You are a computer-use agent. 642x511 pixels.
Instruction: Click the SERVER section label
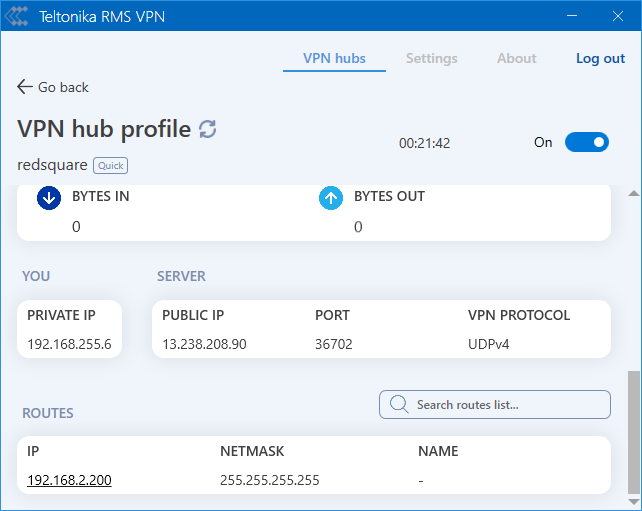click(x=181, y=276)
